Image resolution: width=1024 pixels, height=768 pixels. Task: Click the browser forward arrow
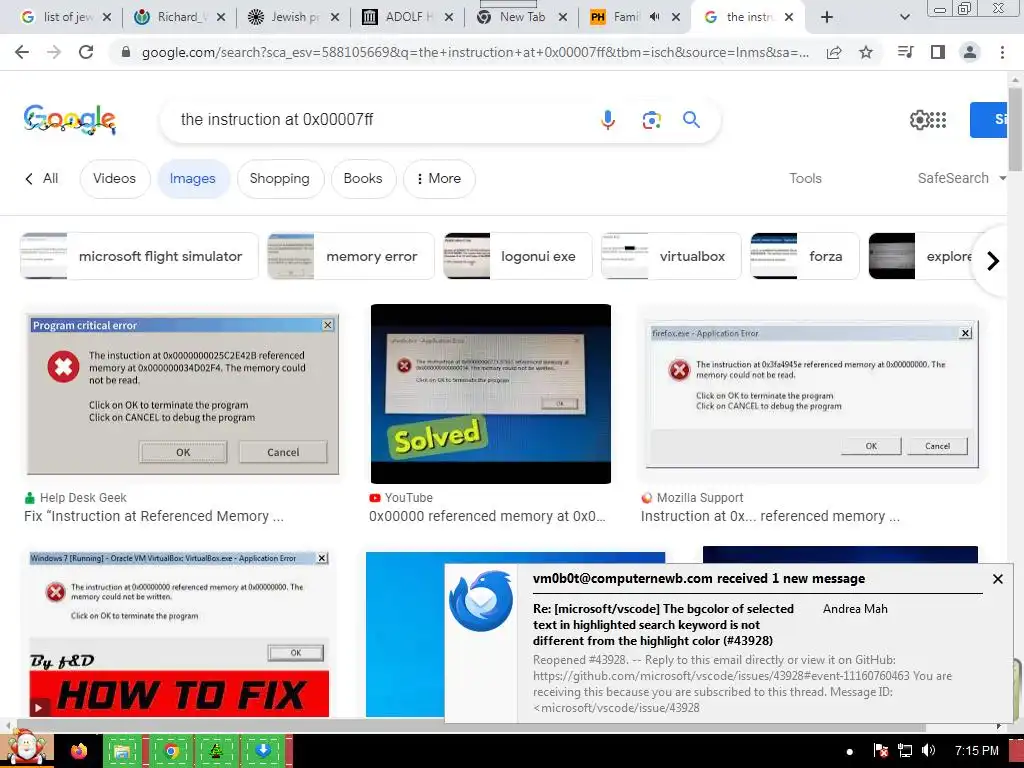tap(54, 52)
